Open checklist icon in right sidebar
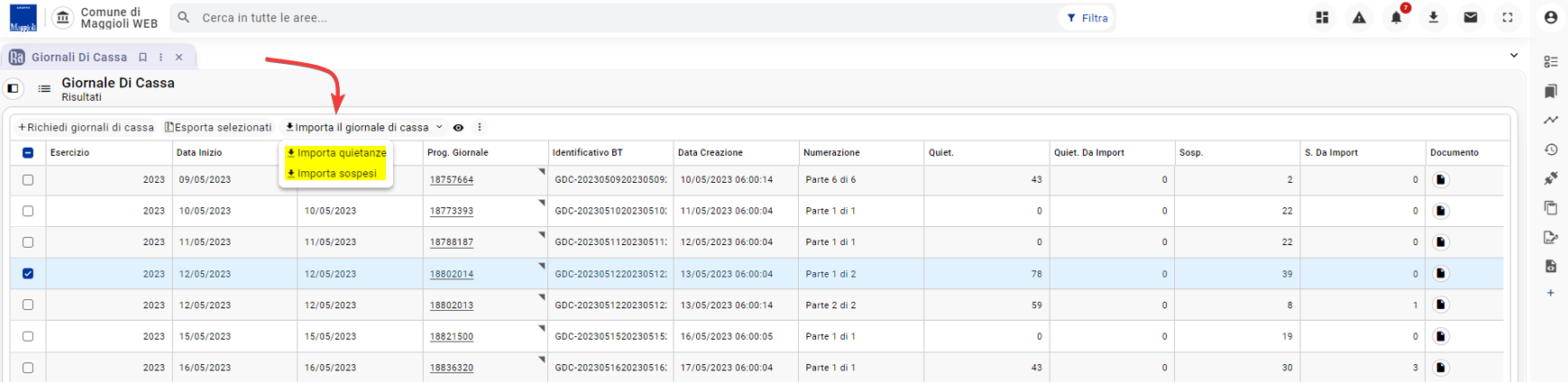Viewport: 1568px width, 382px height. (x=1551, y=62)
